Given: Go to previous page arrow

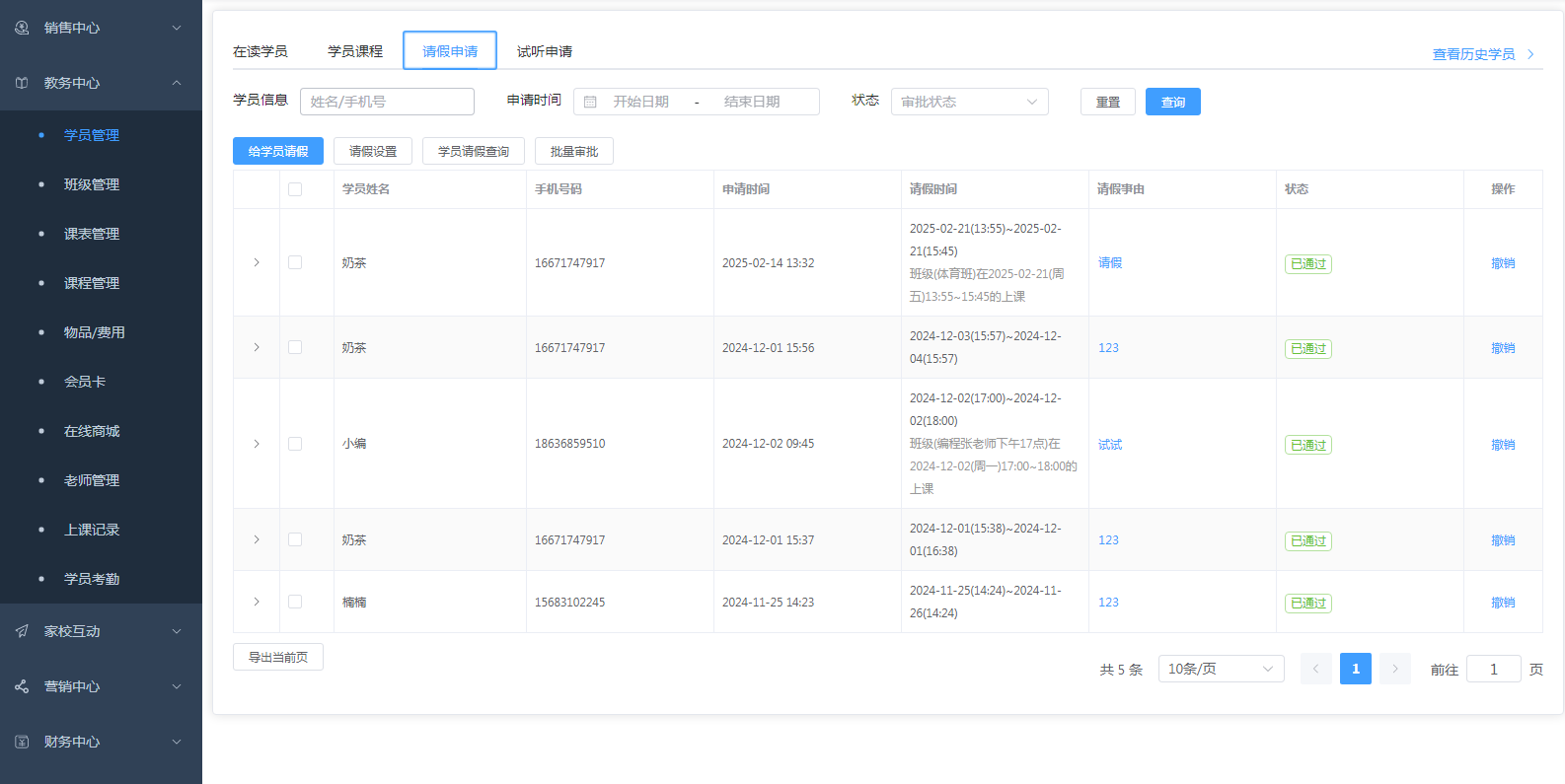Looking at the screenshot, I should [x=1316, y=669].
